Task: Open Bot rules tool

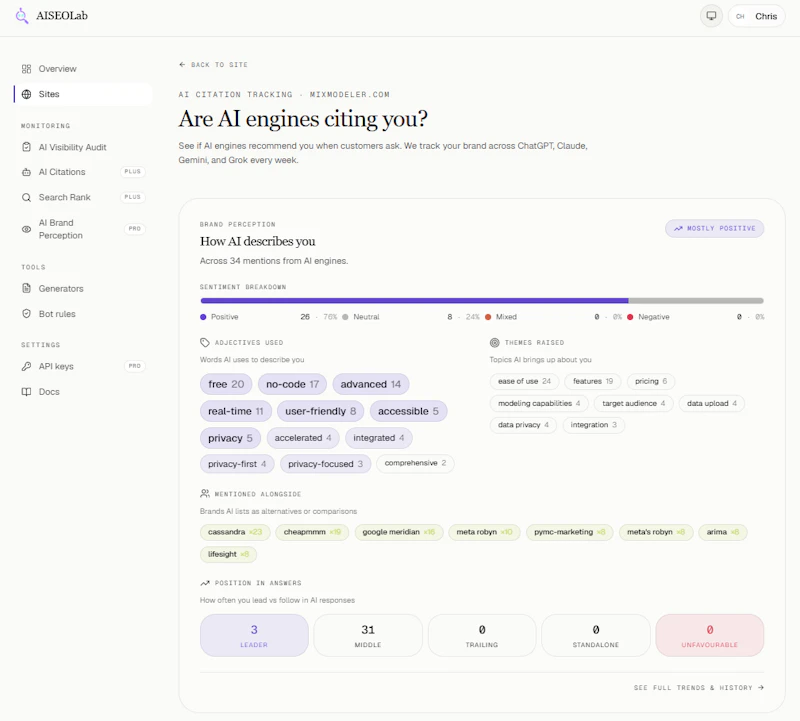Action: pyautogui.click(x=83, y=314)
